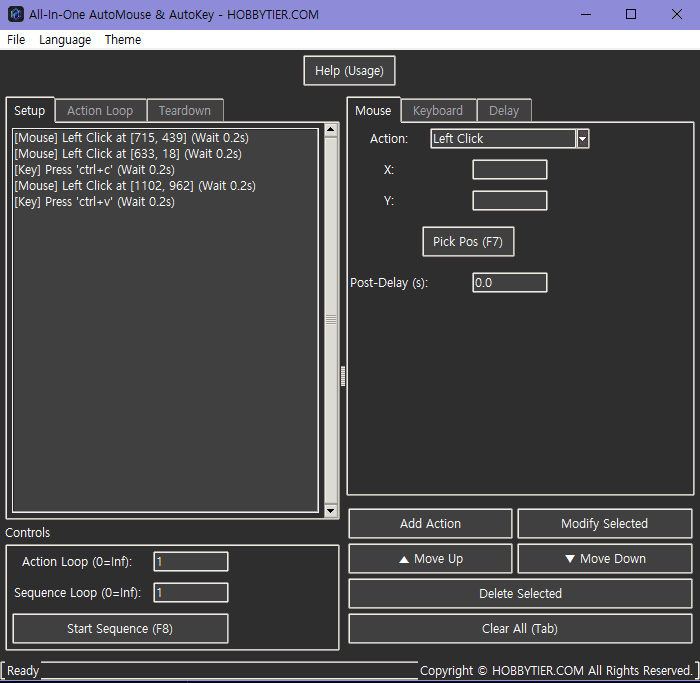Open the Theme menu
Image resolution: width=700 pixels, height=683 pixels.
[x=123, y=40]
